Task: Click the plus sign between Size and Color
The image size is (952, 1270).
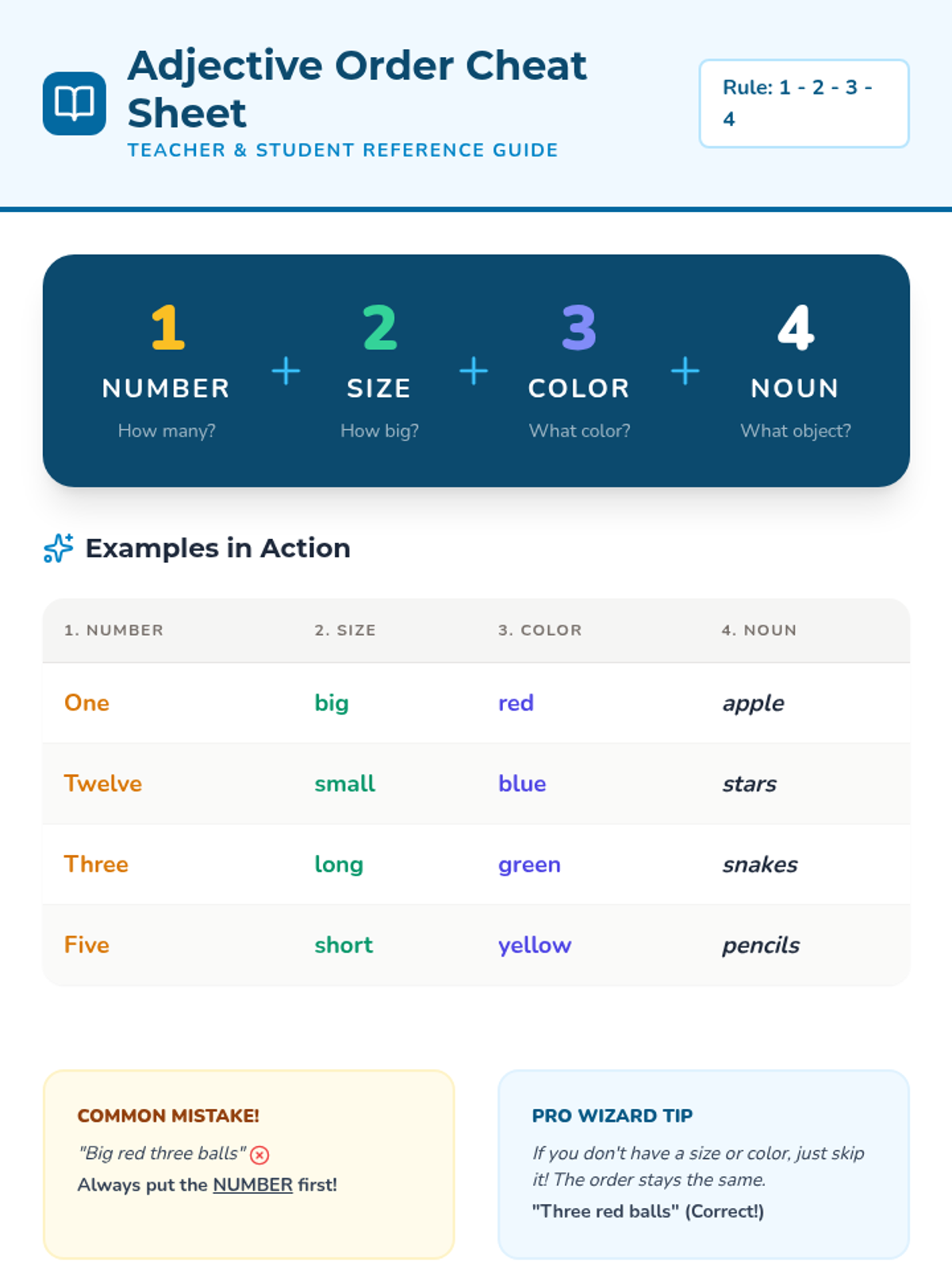Action: 474,371
